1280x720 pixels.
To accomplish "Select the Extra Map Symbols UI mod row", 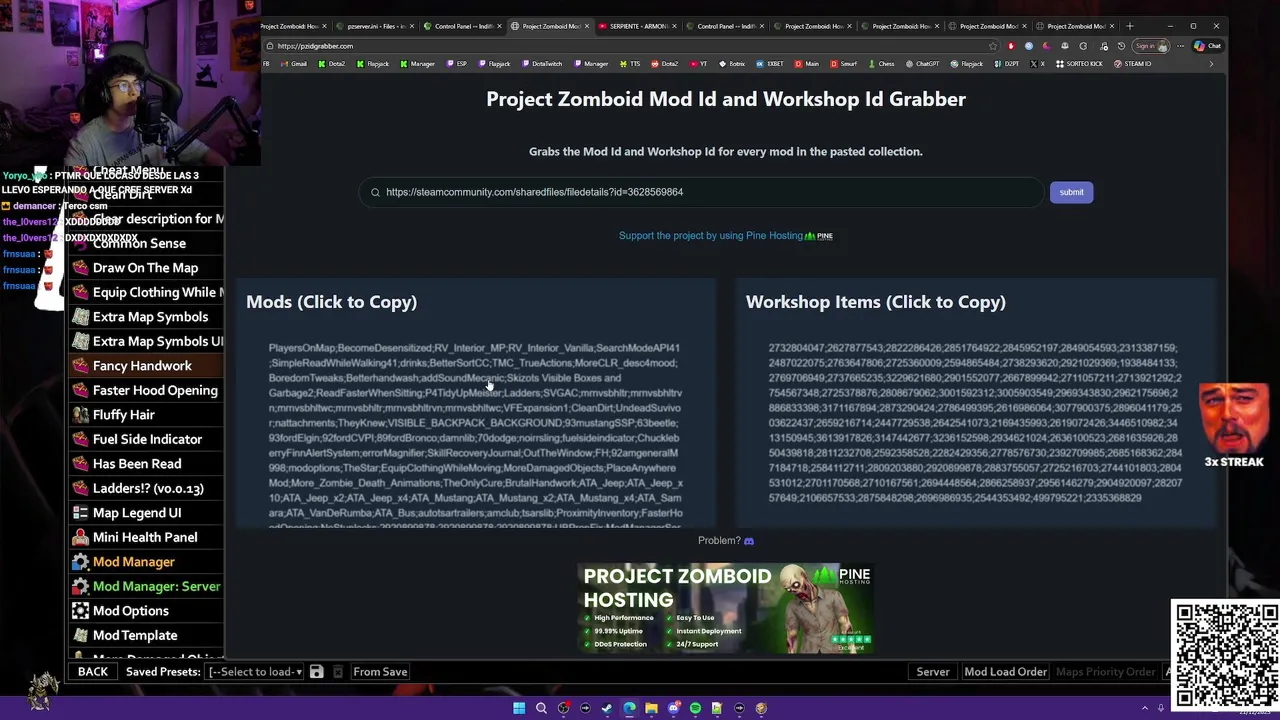I will [x=147, y=341].
